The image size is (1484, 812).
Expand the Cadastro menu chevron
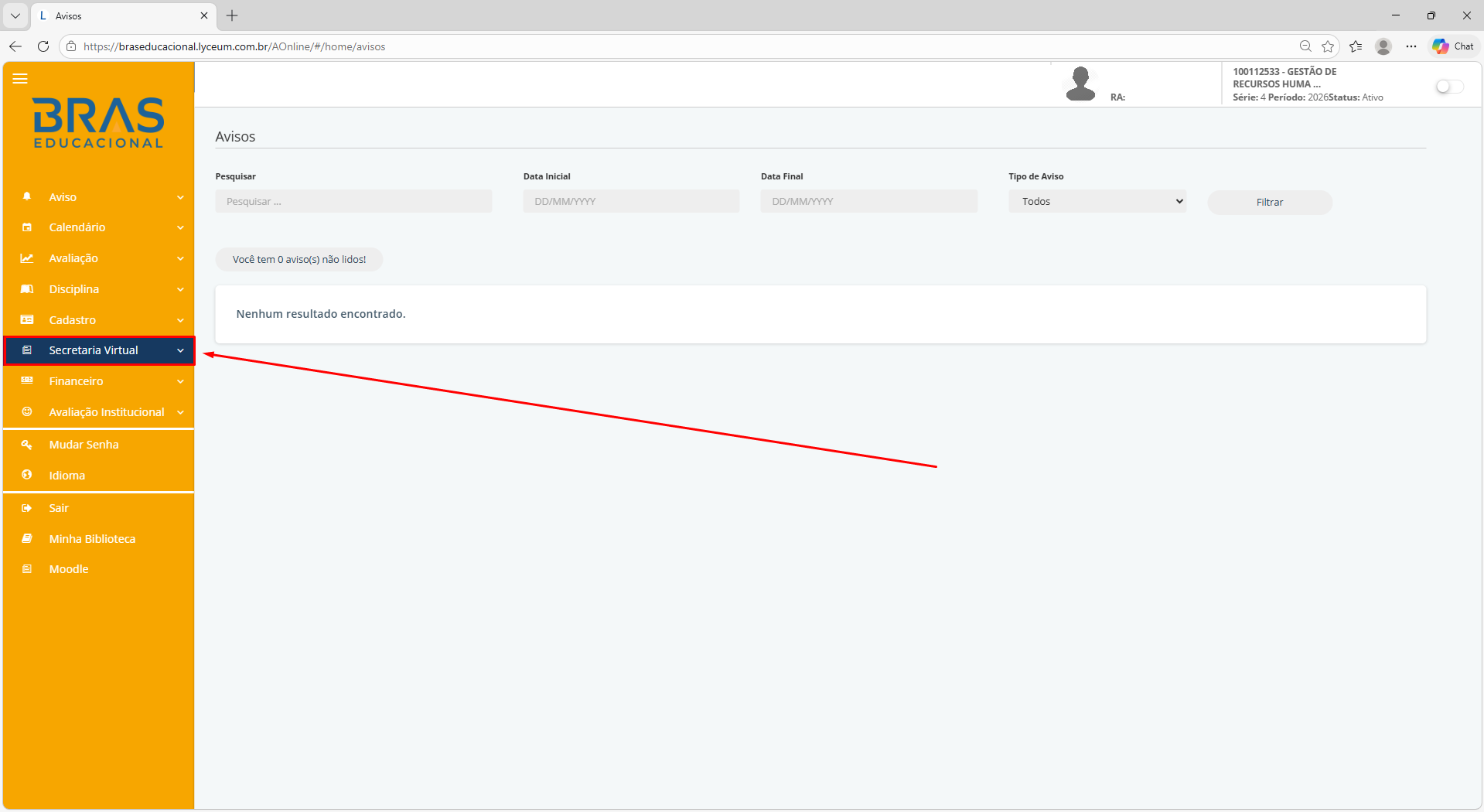click(180, 320)
